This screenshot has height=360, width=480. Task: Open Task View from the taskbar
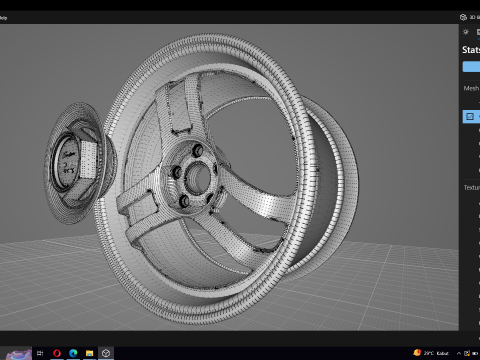point(40,353)
